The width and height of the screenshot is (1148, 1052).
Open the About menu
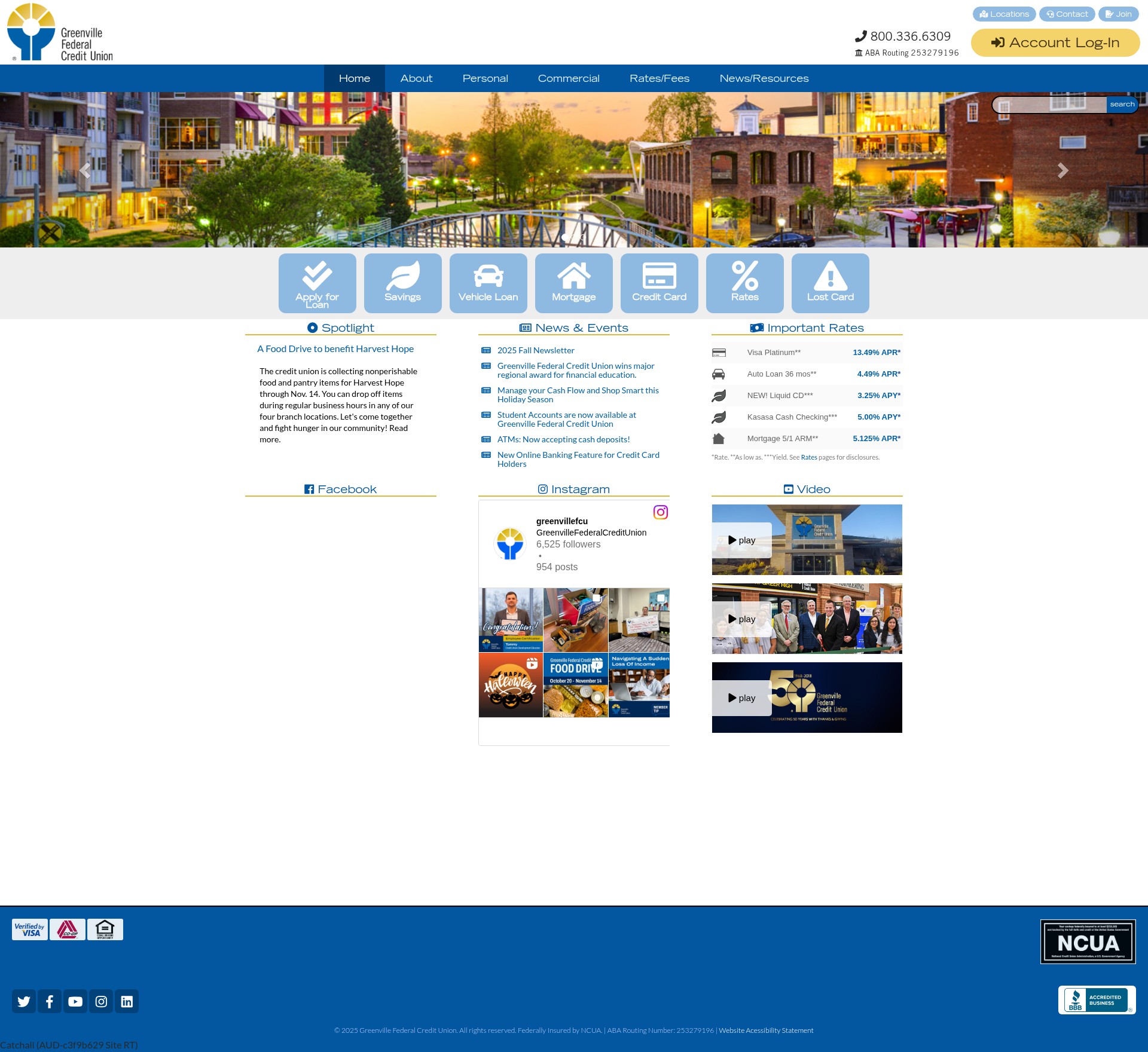416,78
